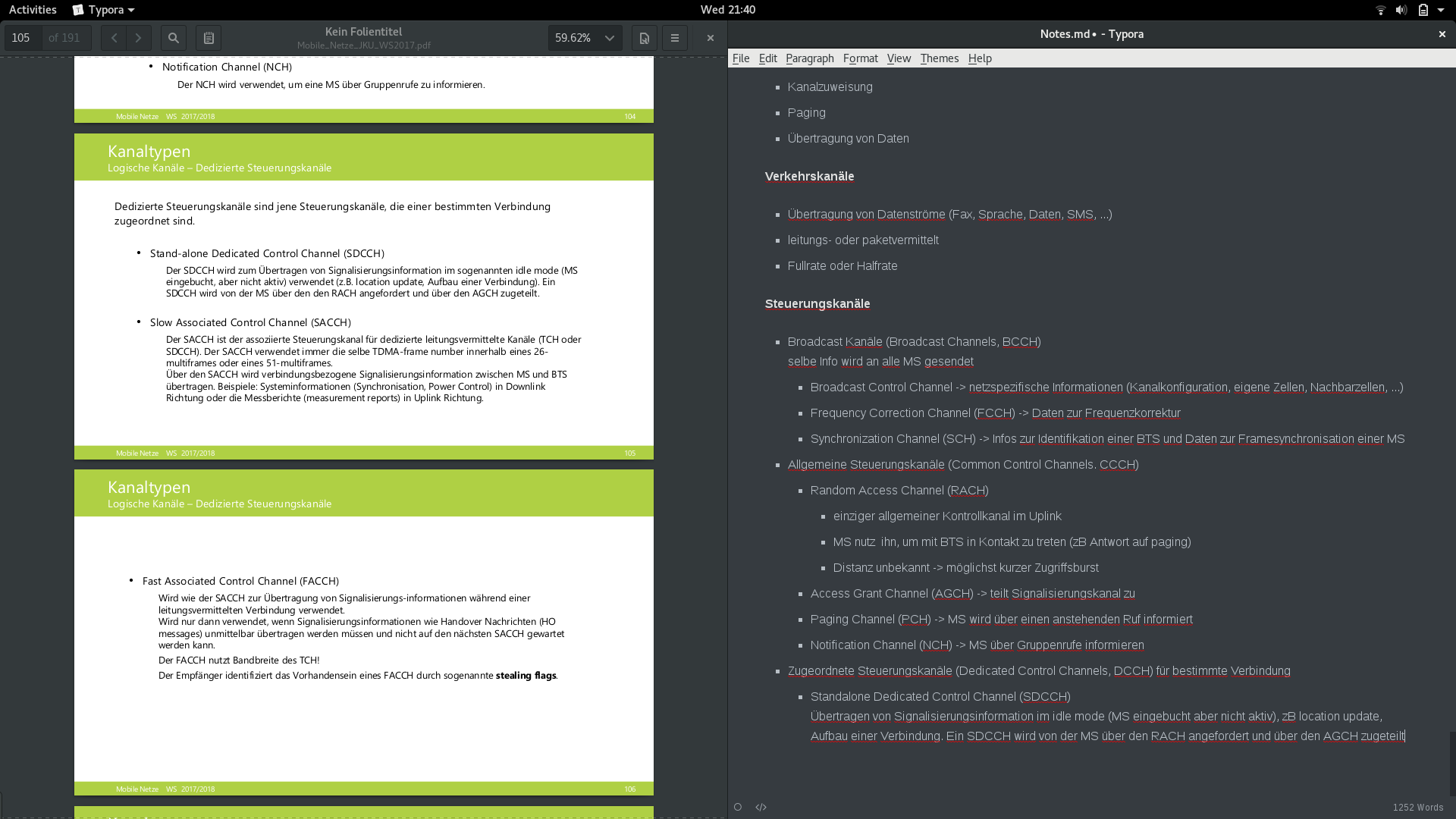
Task: Open the Themes menu
Action: click(x=939, y=58)
